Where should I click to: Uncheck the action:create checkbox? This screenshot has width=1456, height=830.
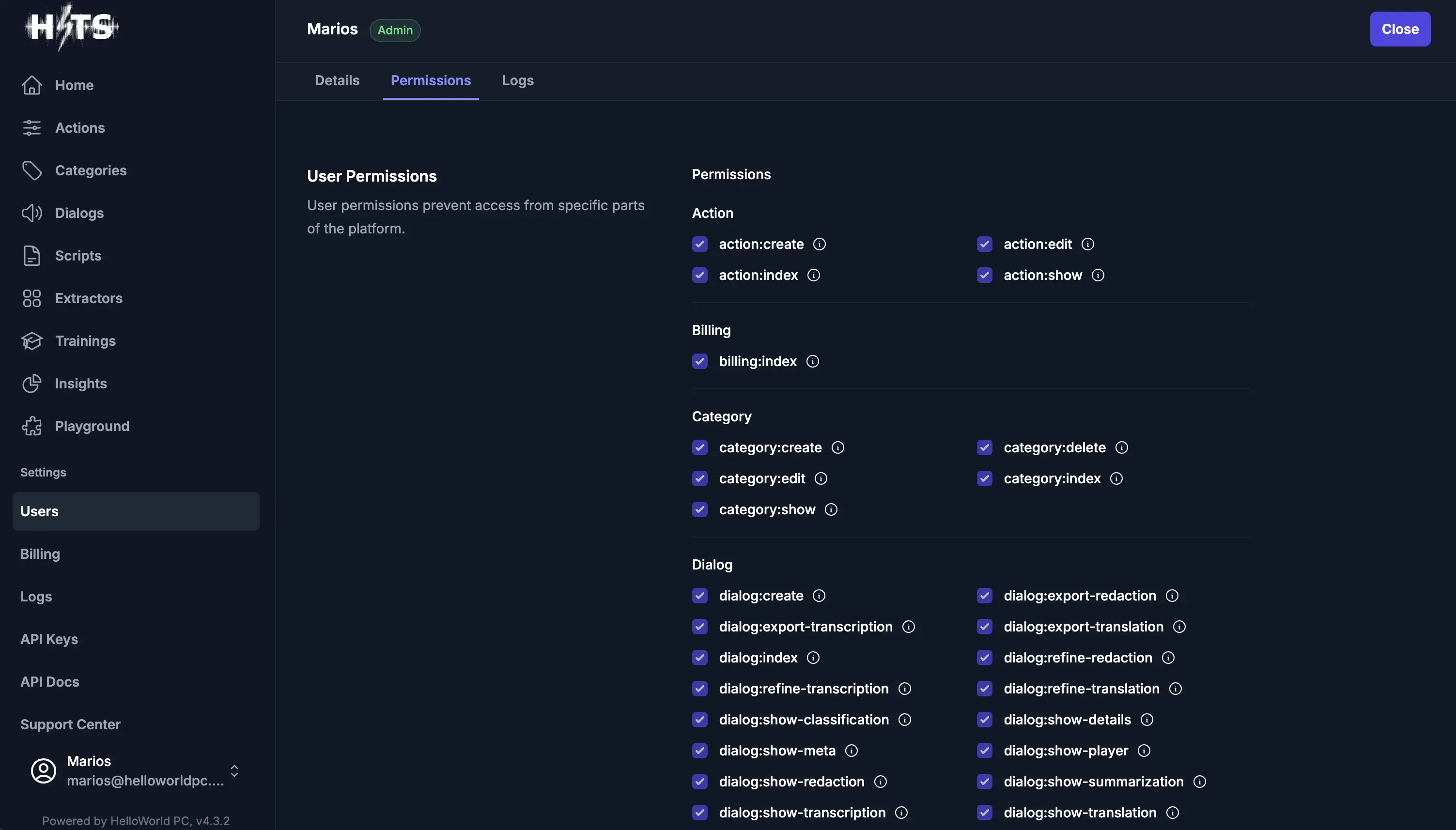(x=699, y=244)
